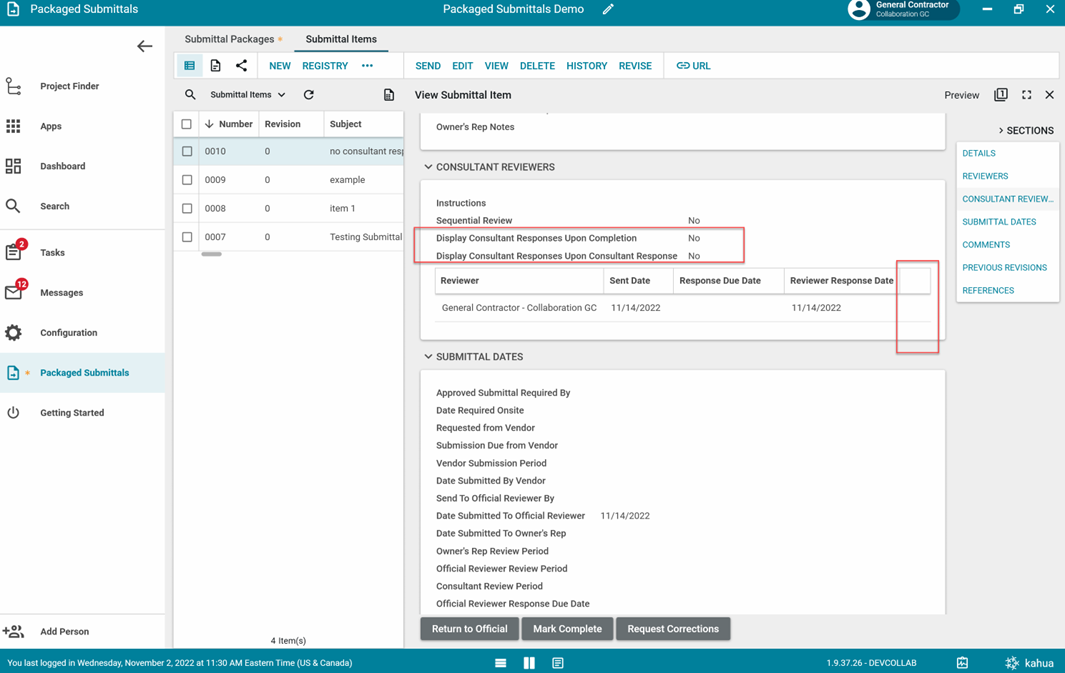Switch to the table list view icon
The width and height of the screenshot is (1065, 673).
(189, 66)
